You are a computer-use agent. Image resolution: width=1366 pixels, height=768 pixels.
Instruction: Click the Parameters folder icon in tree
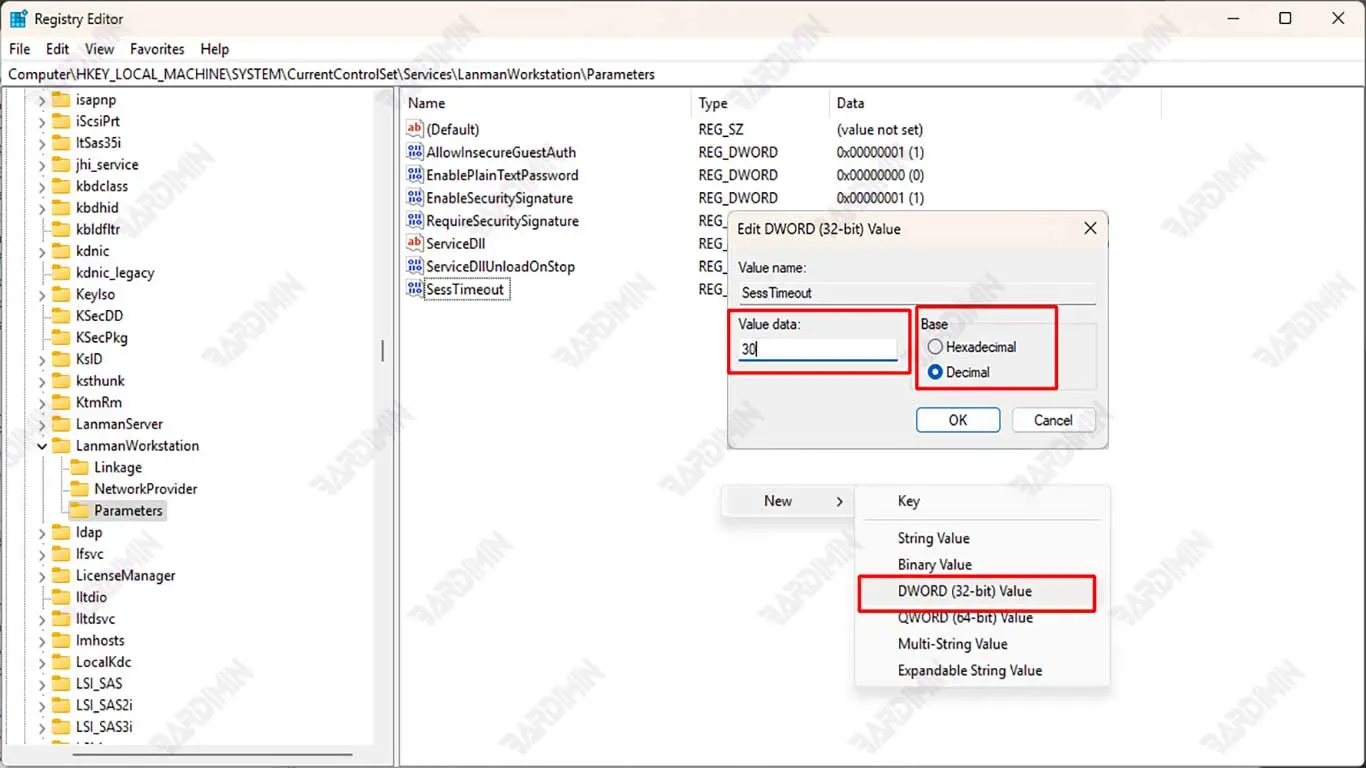[x=79, y=511]
